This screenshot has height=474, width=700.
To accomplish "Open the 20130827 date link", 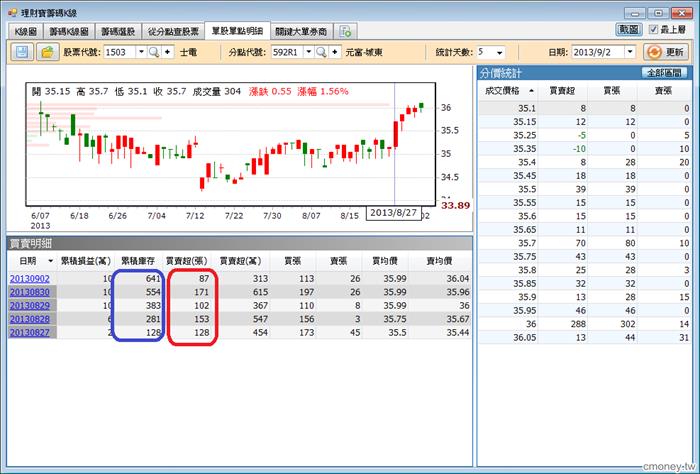I will click(29, 332).
